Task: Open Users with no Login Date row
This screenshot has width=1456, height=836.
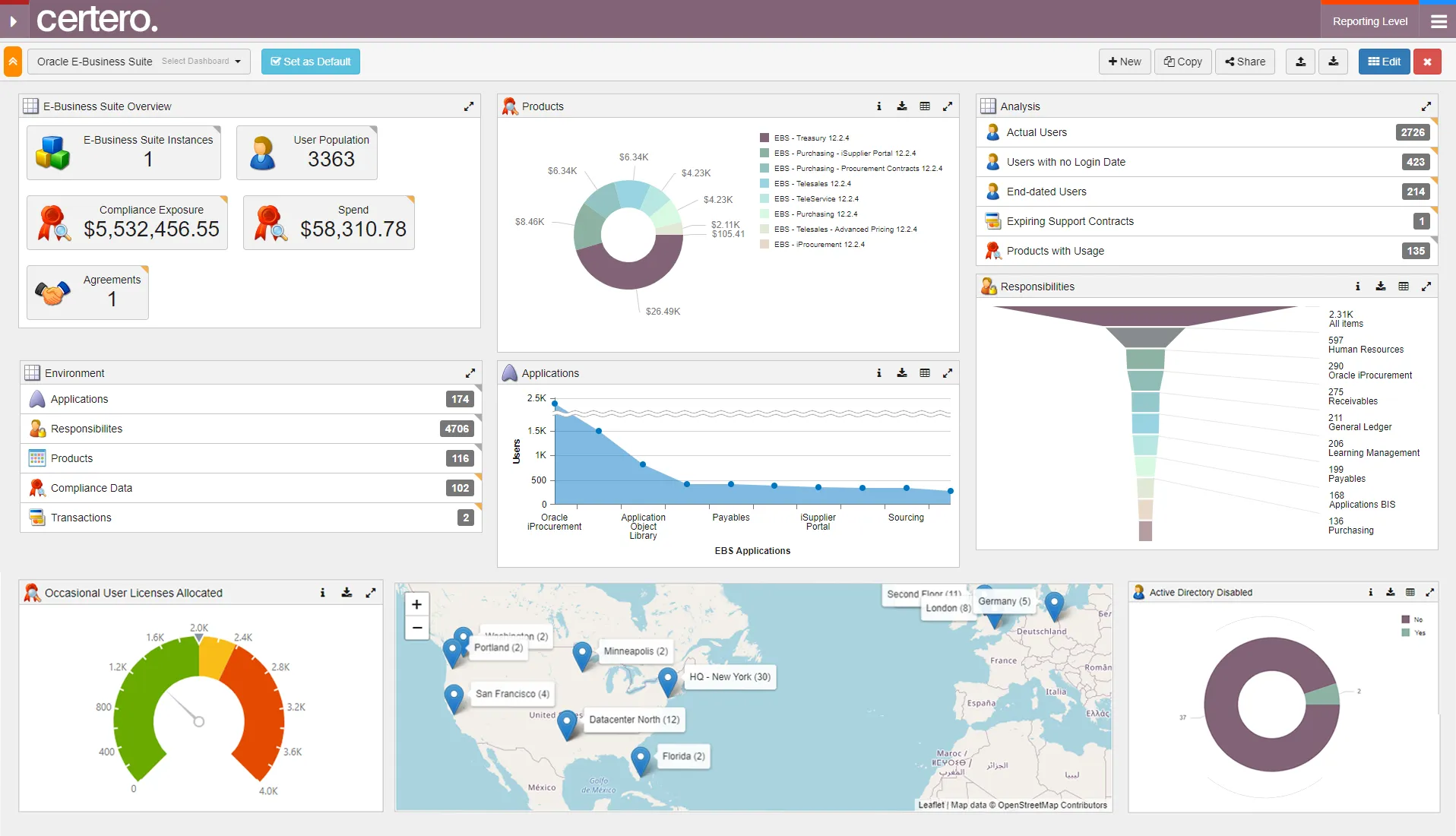Action: pyautogui.click(x=1207, y=162)
